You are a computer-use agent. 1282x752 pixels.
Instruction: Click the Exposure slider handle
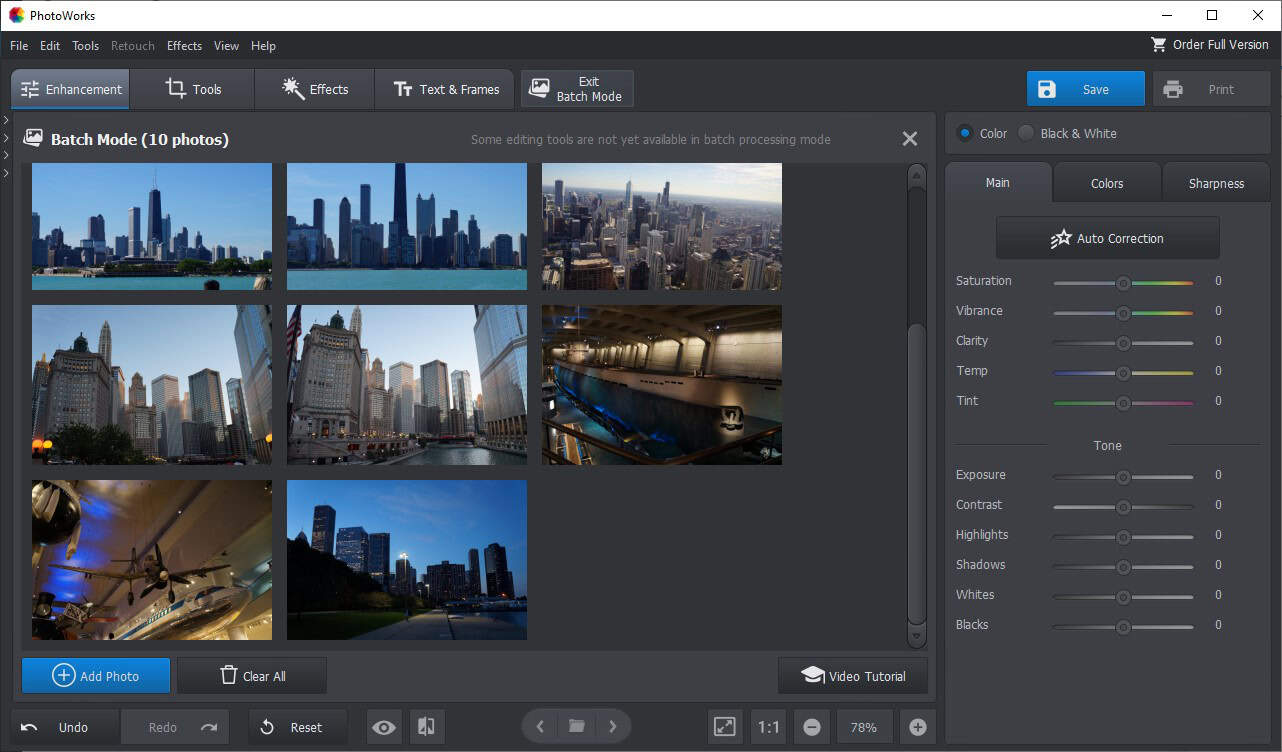click(x=1123, y=477)
